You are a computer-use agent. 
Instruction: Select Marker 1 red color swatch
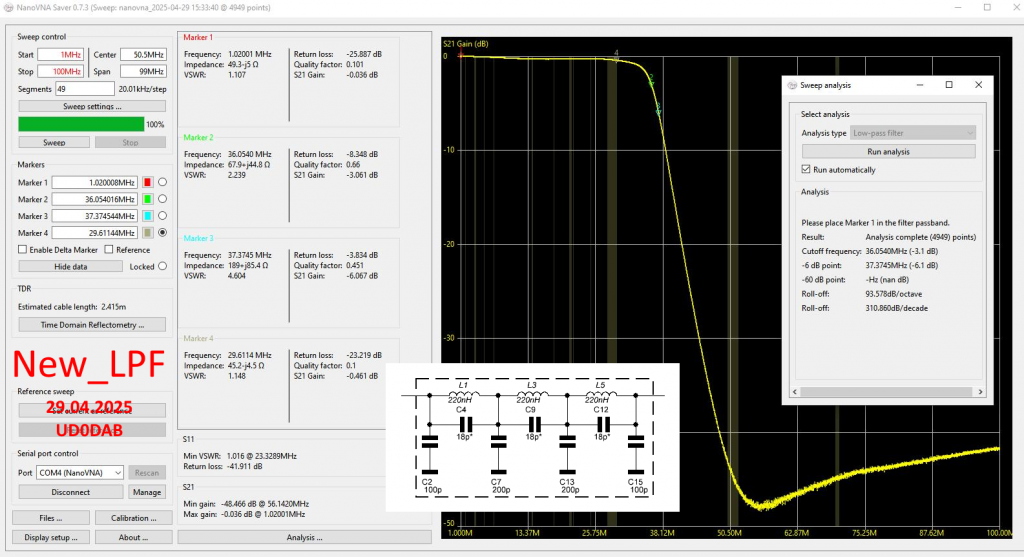point(148,182)
